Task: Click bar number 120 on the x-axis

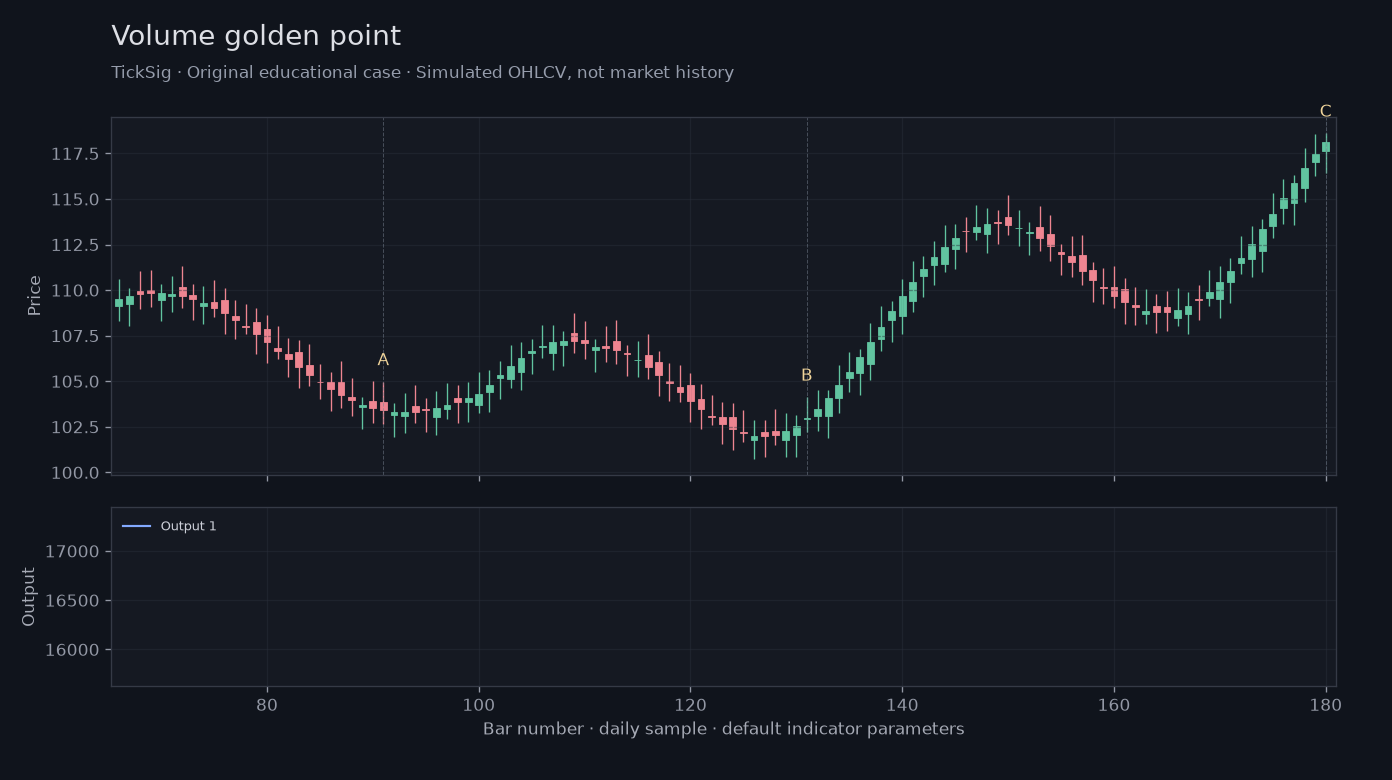Action: pos(690,704)
